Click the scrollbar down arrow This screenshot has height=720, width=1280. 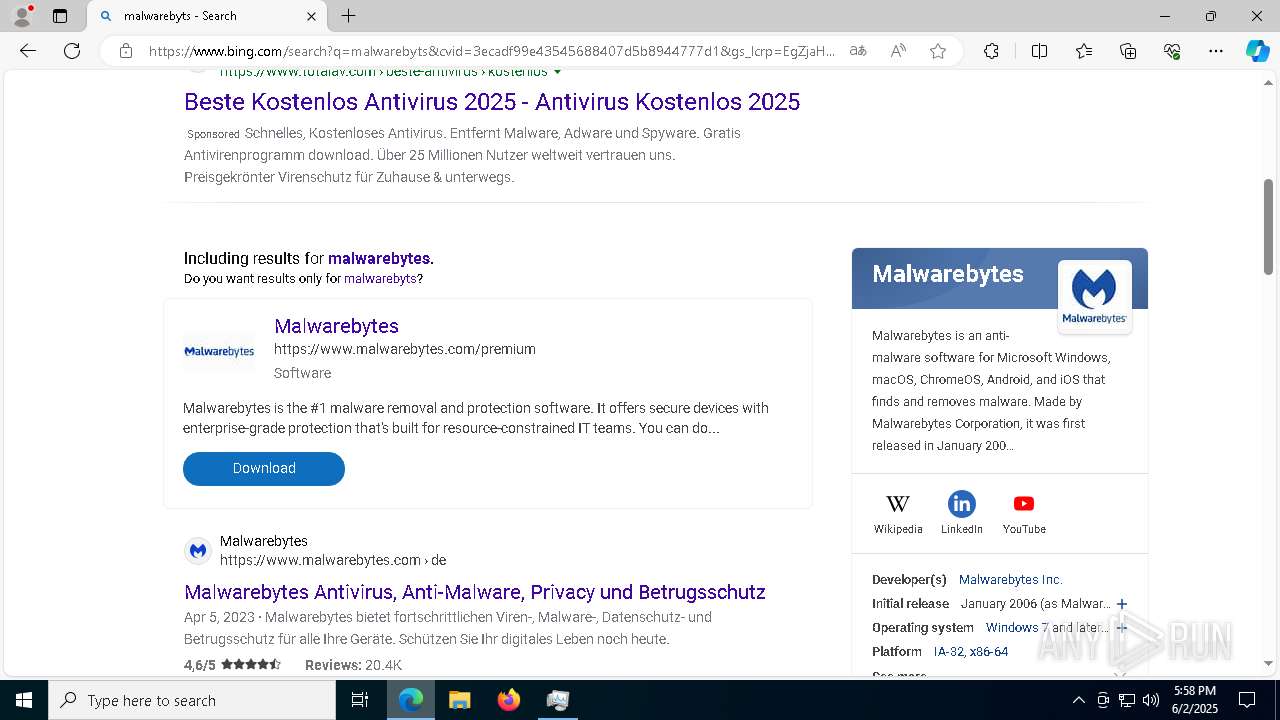tap(1269, 663)
